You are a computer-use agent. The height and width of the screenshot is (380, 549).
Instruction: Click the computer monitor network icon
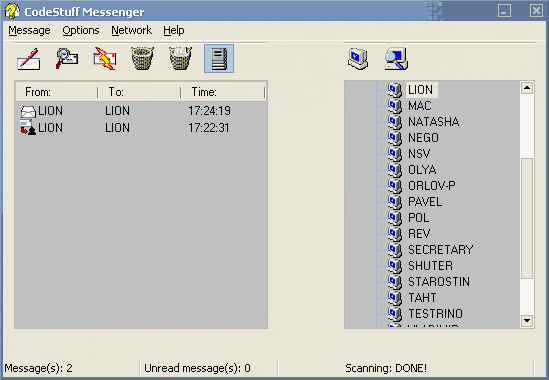coord(357,59)
